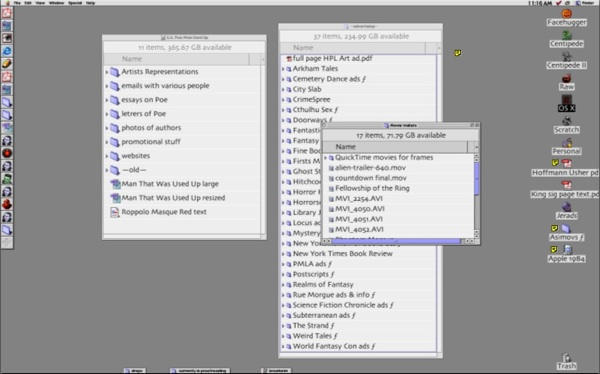Click the green face icon in launcher strip
Viewport: 600px width, 374px height.
click(x=7, y=179)
